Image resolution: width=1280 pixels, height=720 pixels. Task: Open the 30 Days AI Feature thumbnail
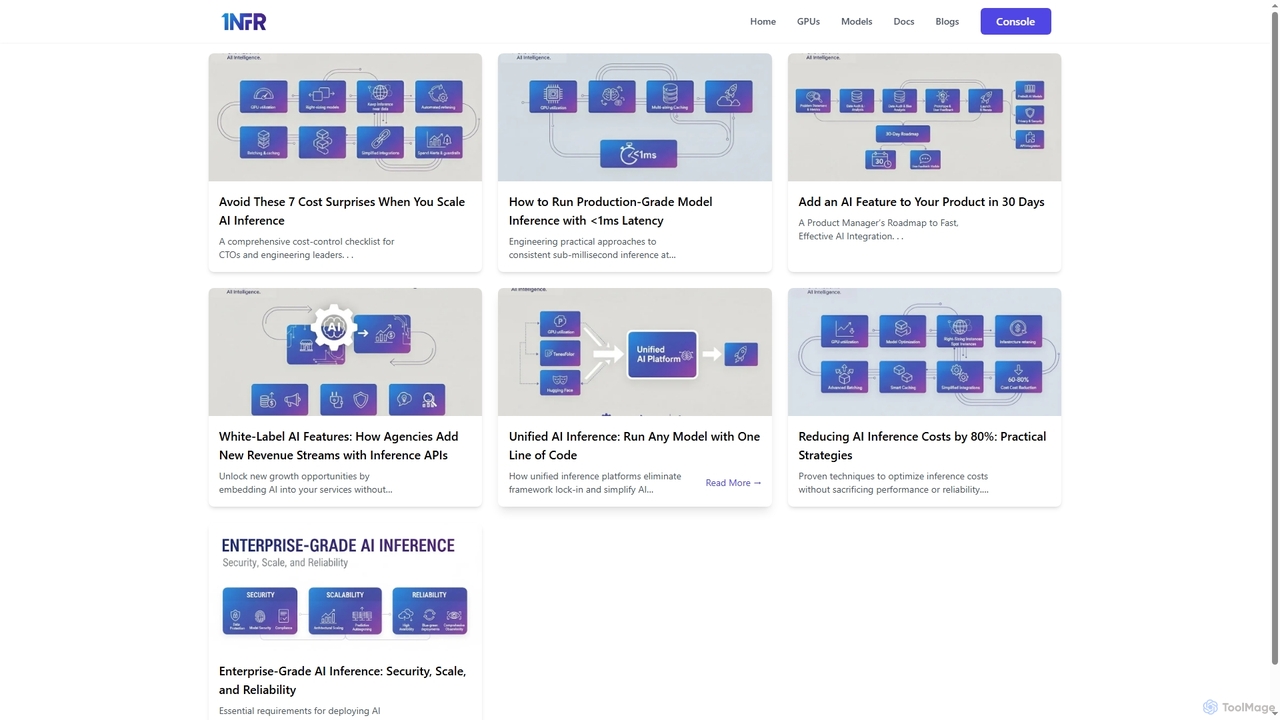[x=924, y=117]
